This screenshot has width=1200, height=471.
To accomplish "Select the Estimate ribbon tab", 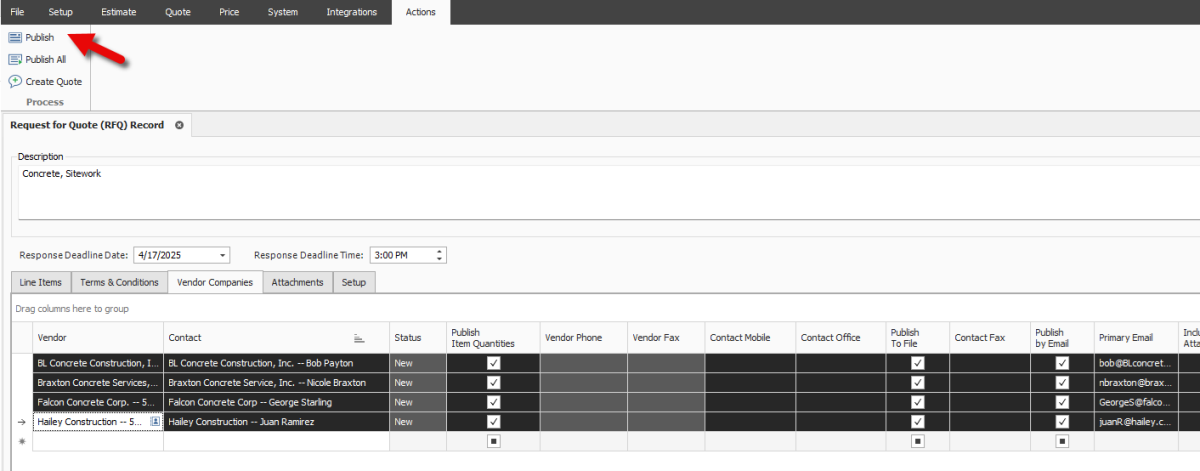I will coord(119,12).
